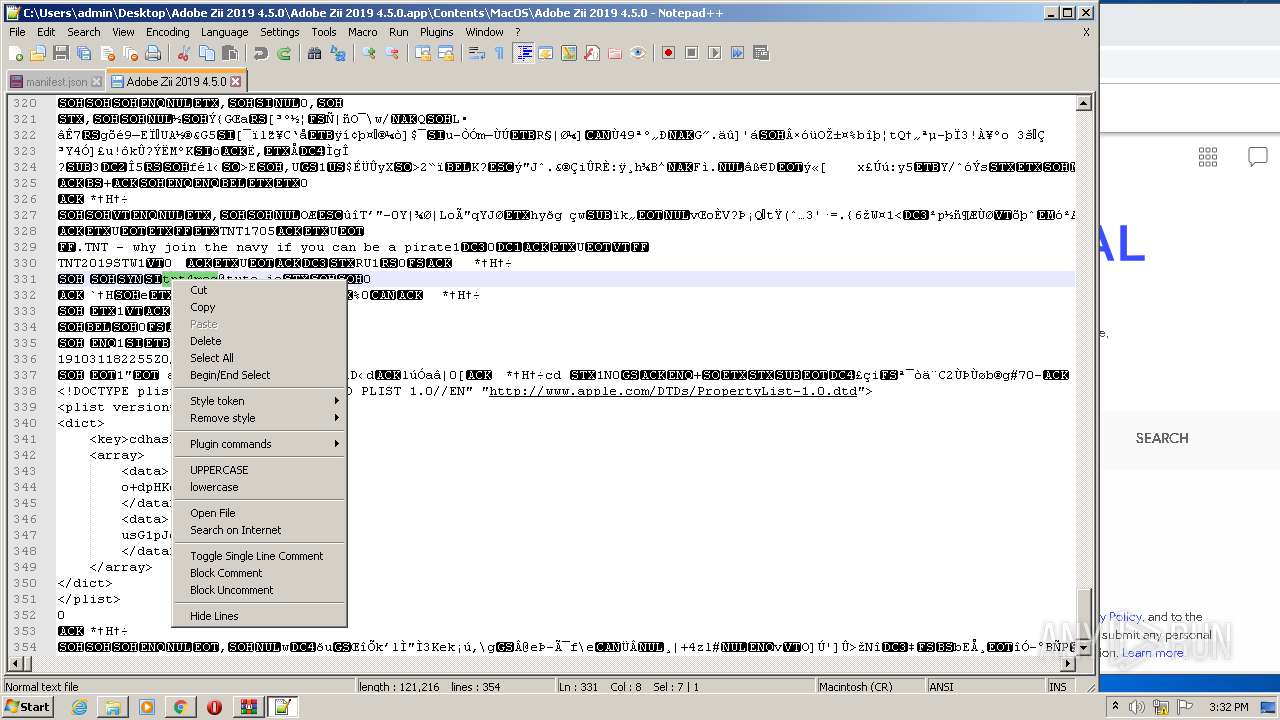Close the manifest.json tab
Viewport: 1280px width, 720px height.
pyautogui.click(x=96, y=82)
